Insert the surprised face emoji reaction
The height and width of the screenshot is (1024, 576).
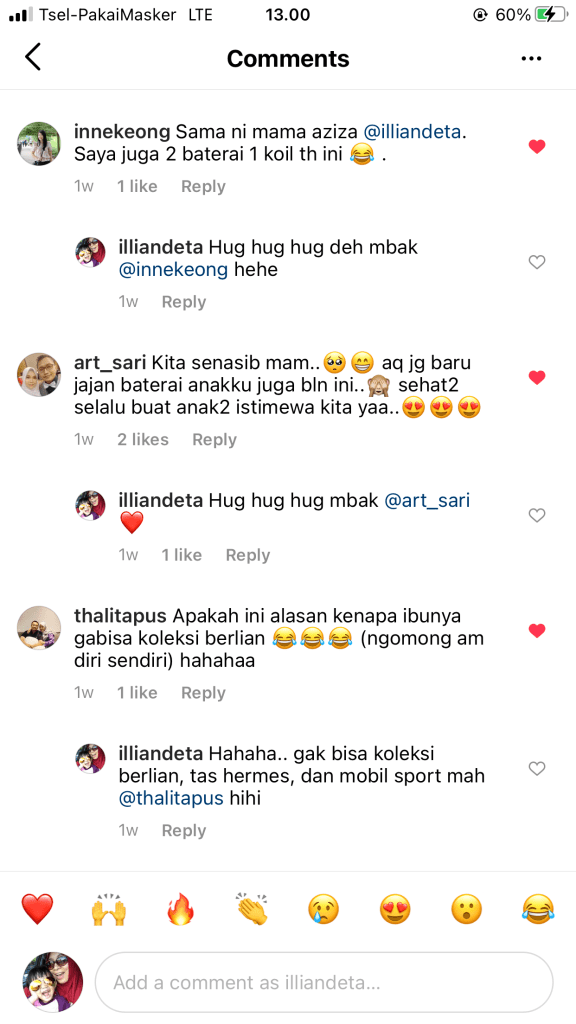[x=467, y=909]
